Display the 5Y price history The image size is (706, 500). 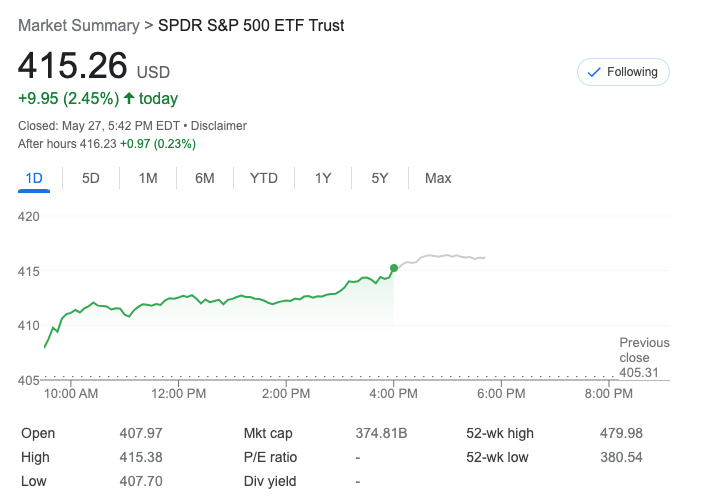(380, 178)
